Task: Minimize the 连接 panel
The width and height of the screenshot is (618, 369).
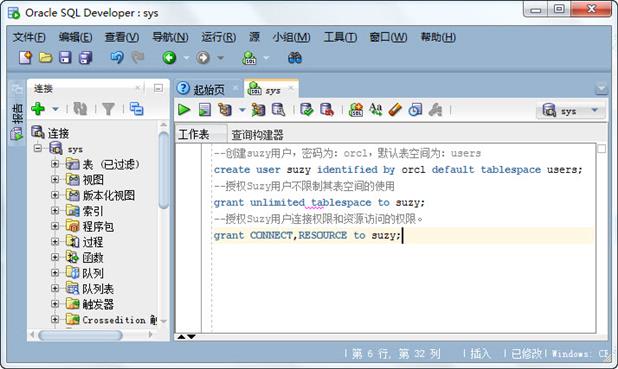Action: 158,88
